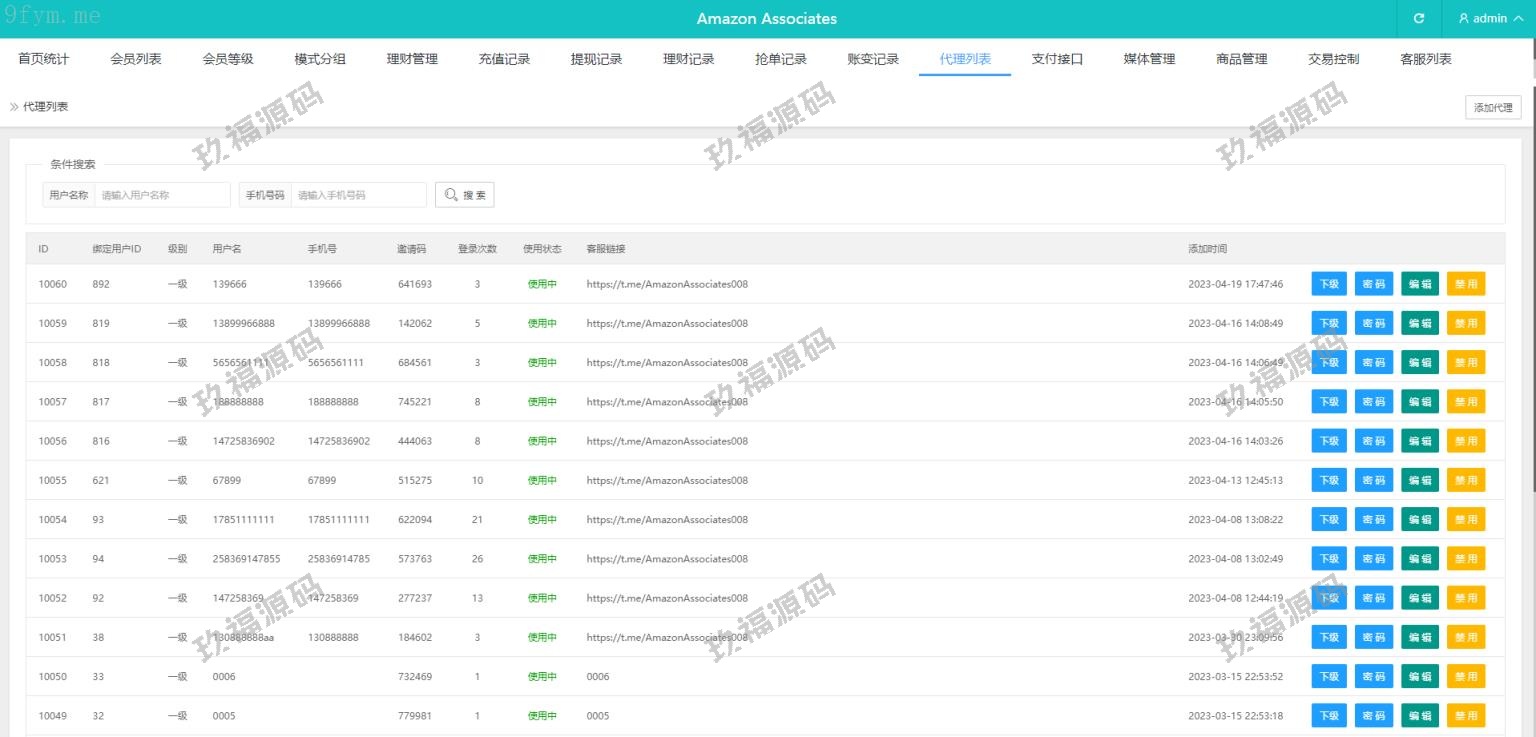
Task: Focus the 手机号码 search input
Action: point(358,195)
